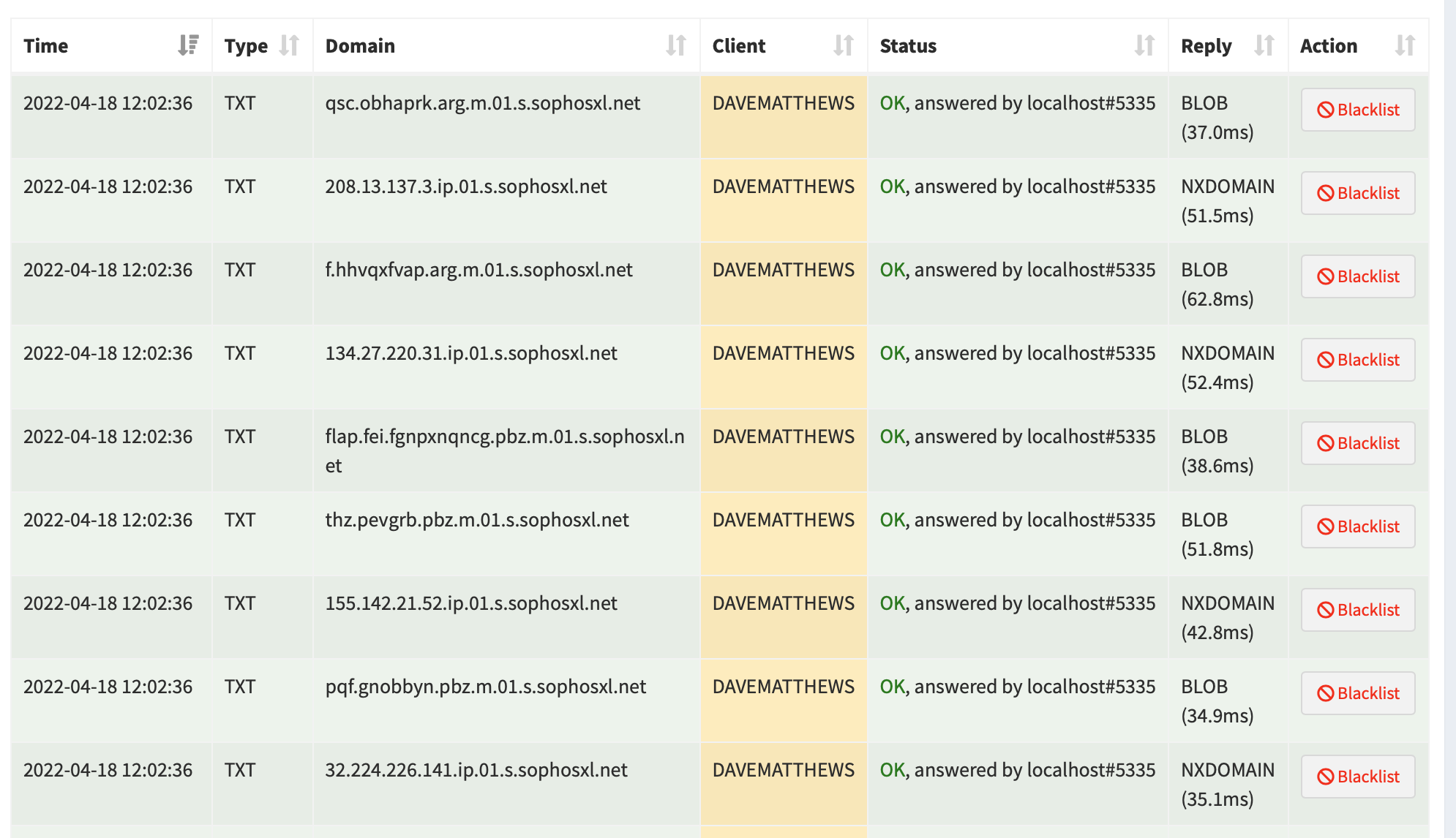Click reply NXDOMAIN (52.4ms)

point(1228,368)
